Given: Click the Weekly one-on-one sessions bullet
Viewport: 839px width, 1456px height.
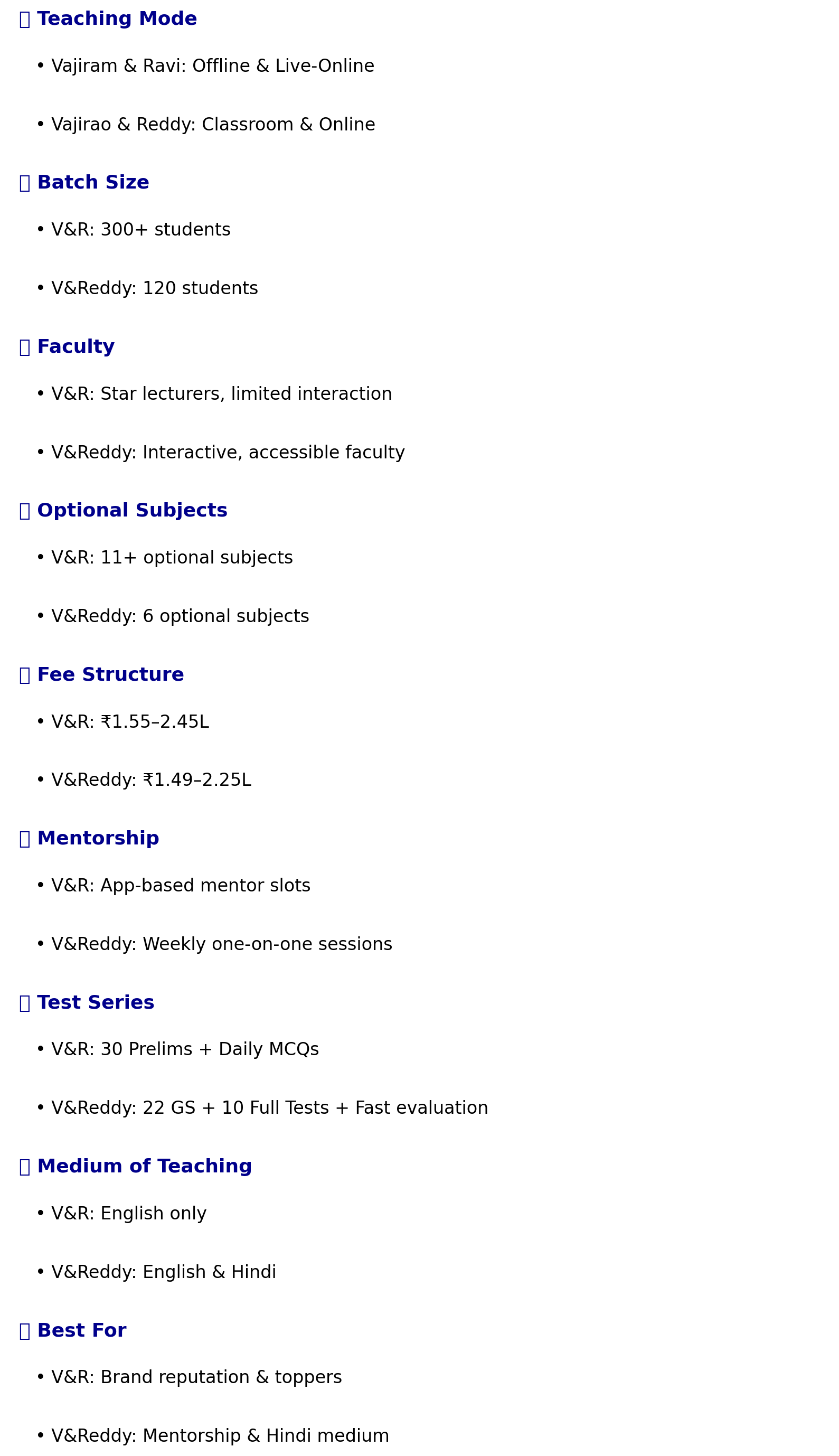Looking at the screenshot, I should tap(214, 944).
